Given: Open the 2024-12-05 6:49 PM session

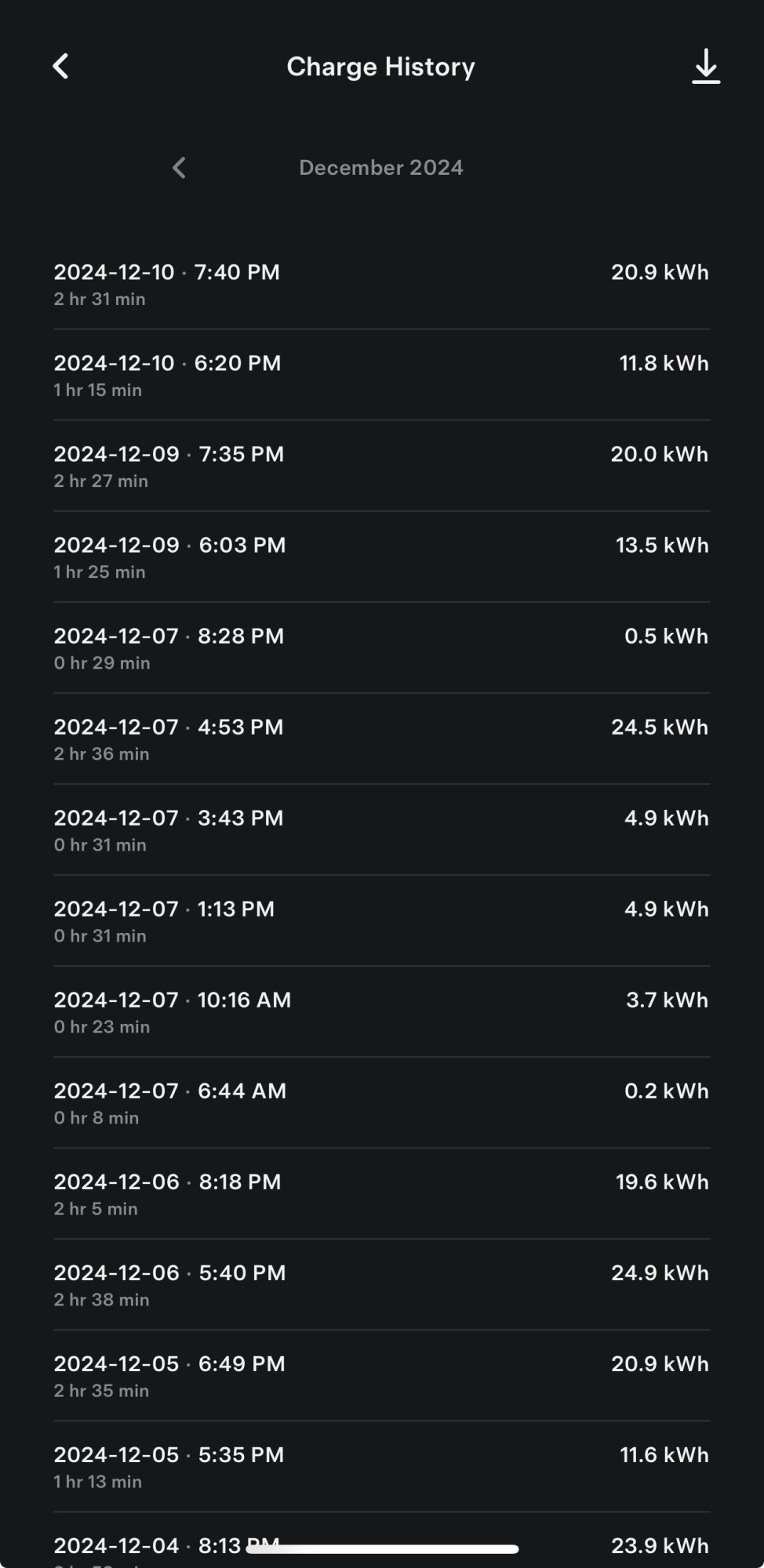Looking at the screenshot, I should coord(381,1375).
